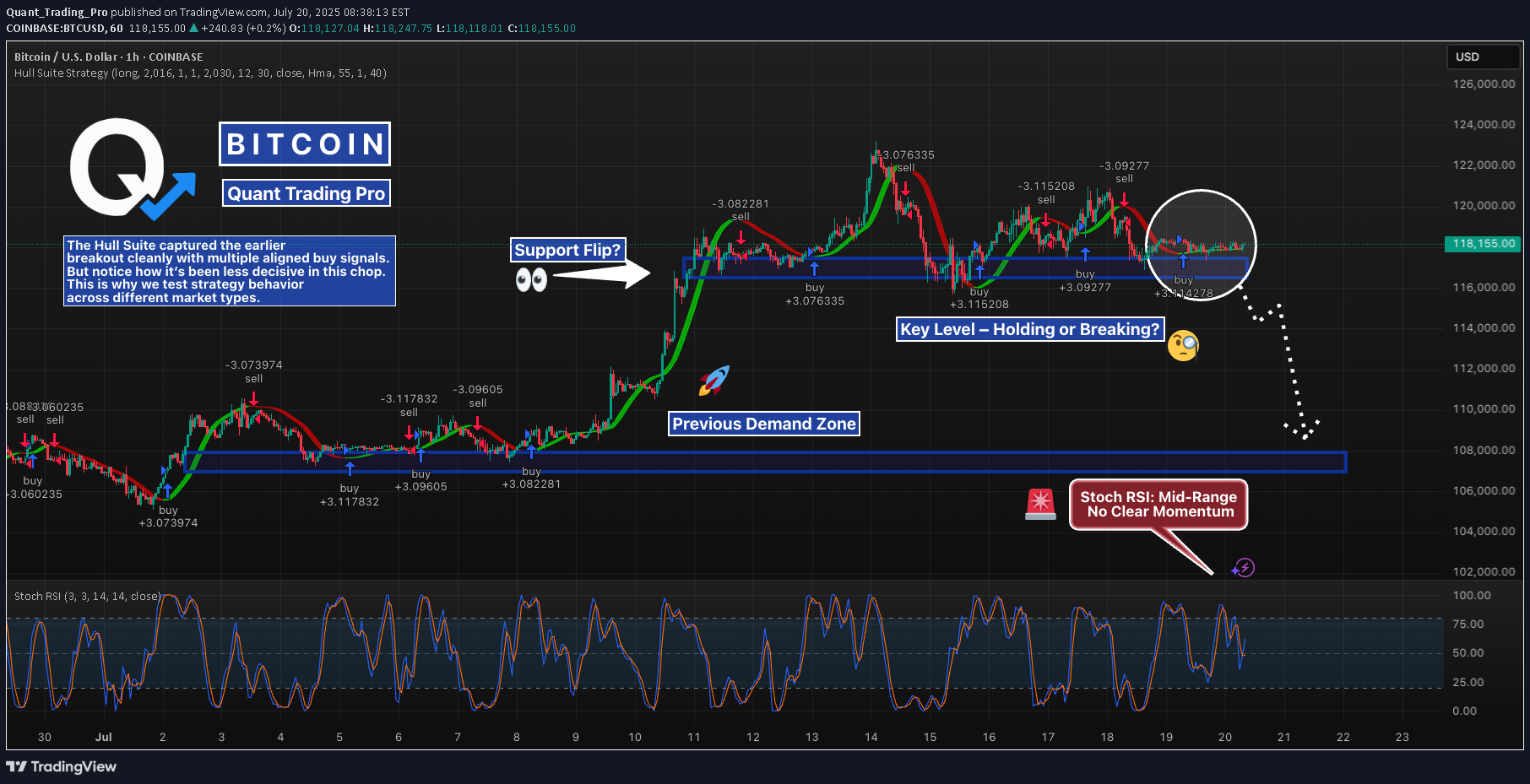
Task: Click the sell -3.09277 signal label
Action: [x=1125, y=172]
